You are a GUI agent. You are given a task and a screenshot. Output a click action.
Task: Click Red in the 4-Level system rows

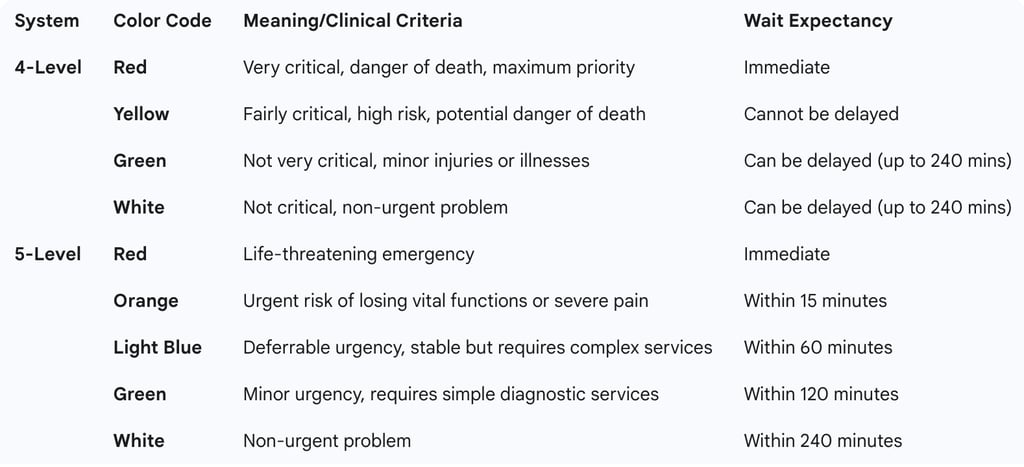point(130,67)
